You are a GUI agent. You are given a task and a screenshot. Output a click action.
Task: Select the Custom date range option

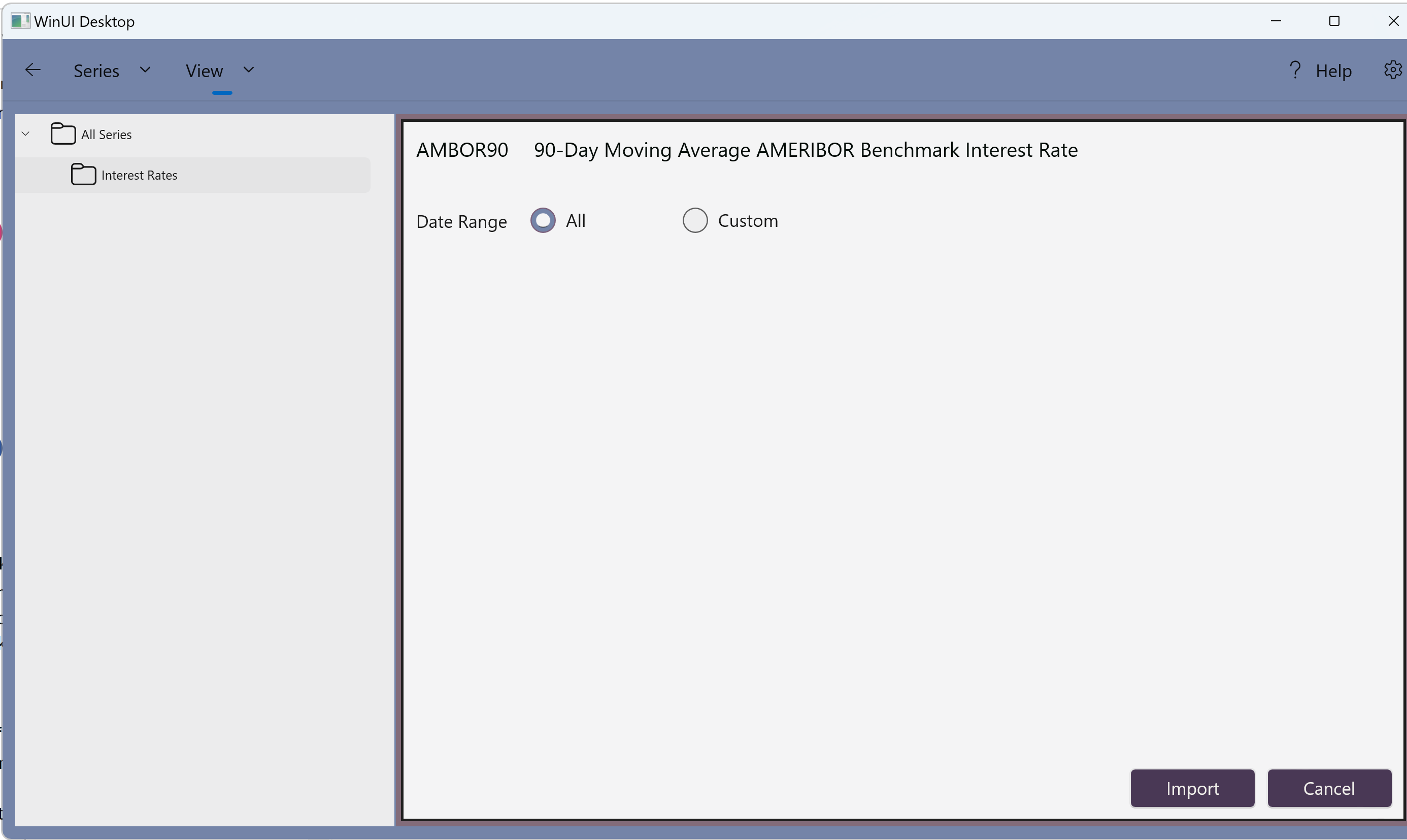[695, 221]
